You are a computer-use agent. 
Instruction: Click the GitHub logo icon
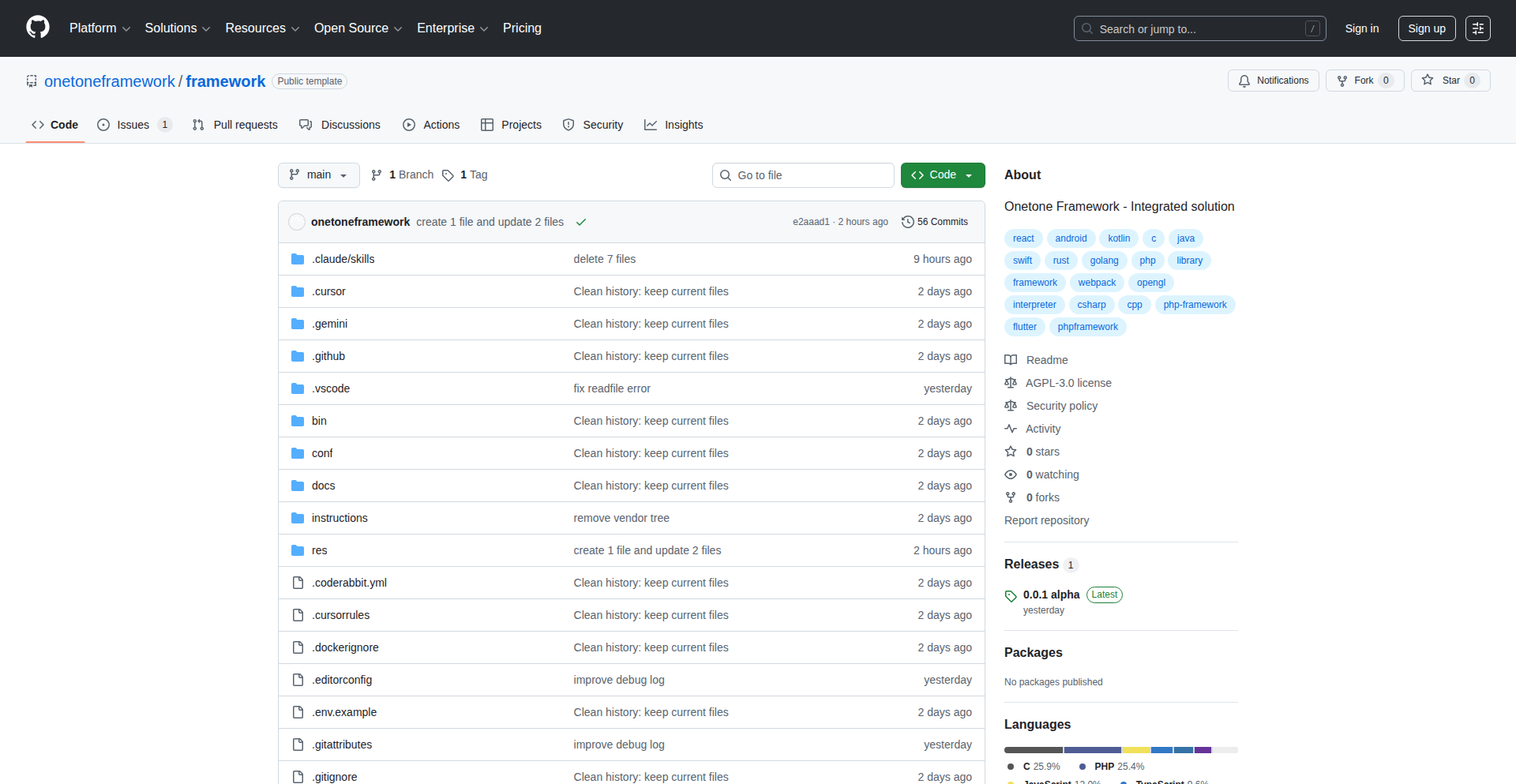(x=38, y=28)
